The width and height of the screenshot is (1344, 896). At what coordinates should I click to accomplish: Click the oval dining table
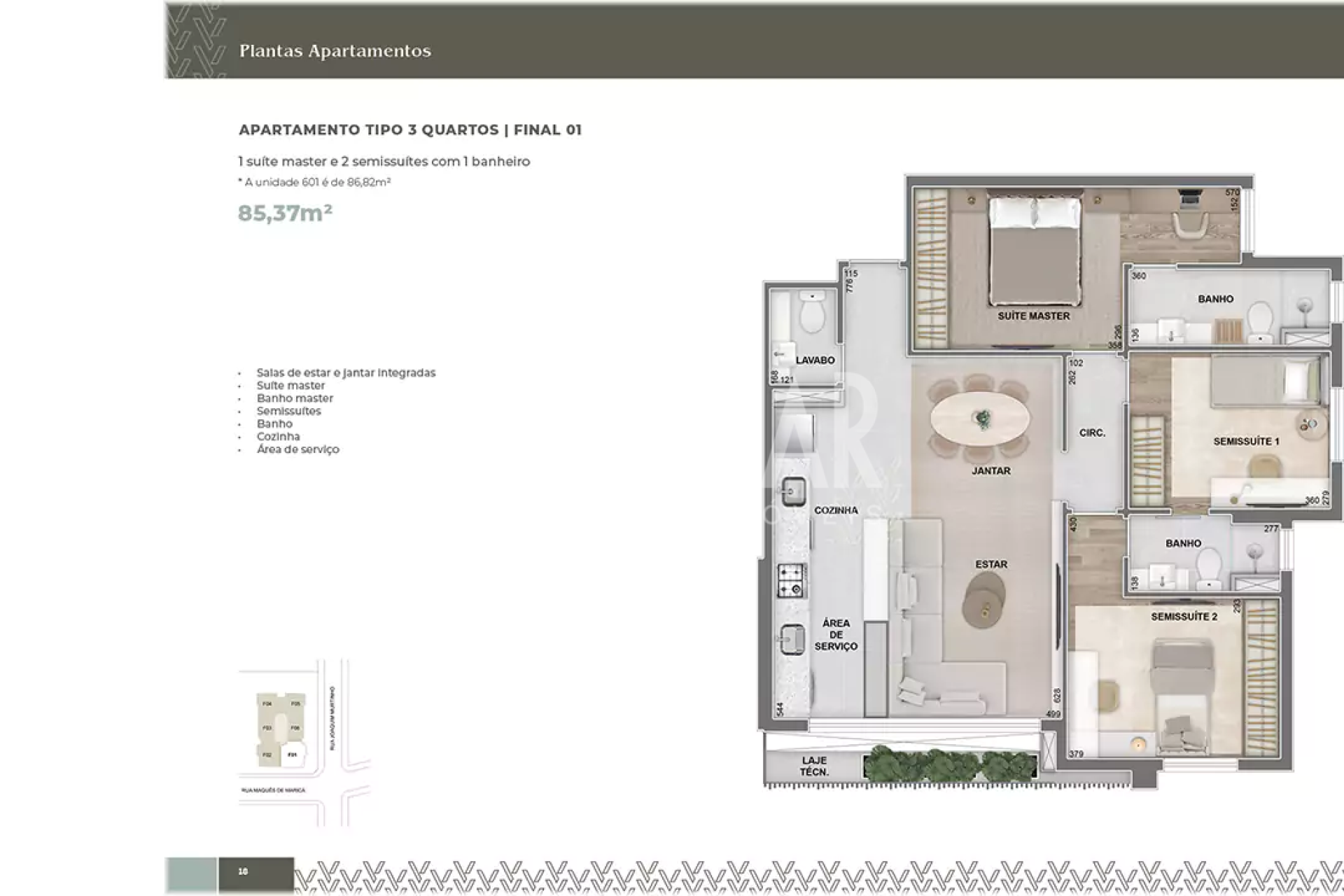tap(980, 419)
